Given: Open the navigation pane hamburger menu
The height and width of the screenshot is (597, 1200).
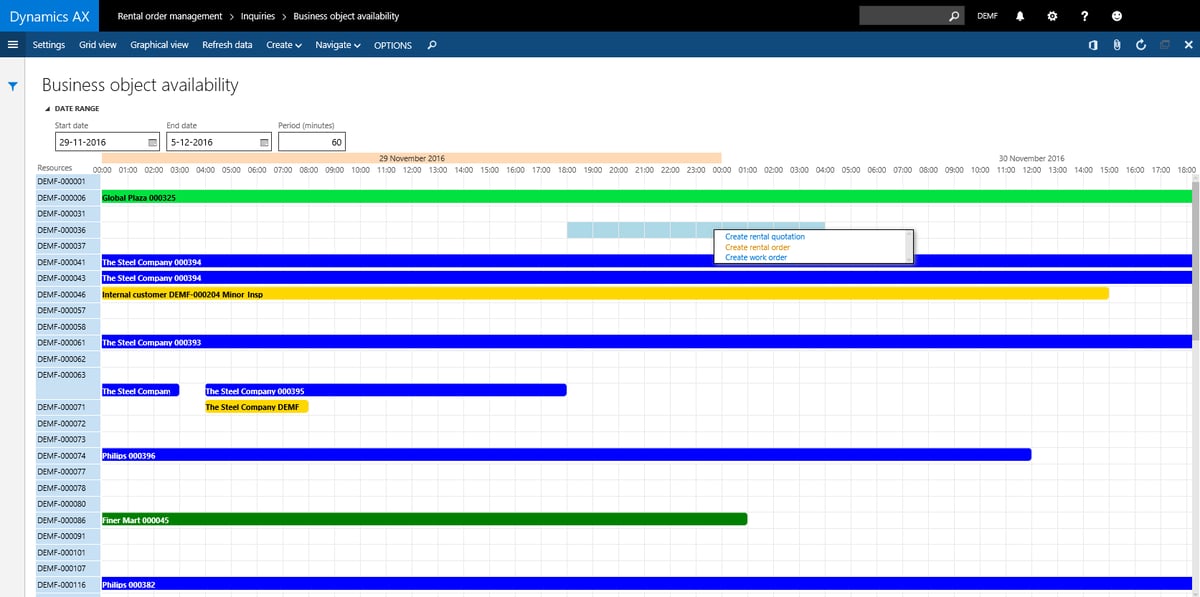Looking at the screenshot, I should 13,44.
